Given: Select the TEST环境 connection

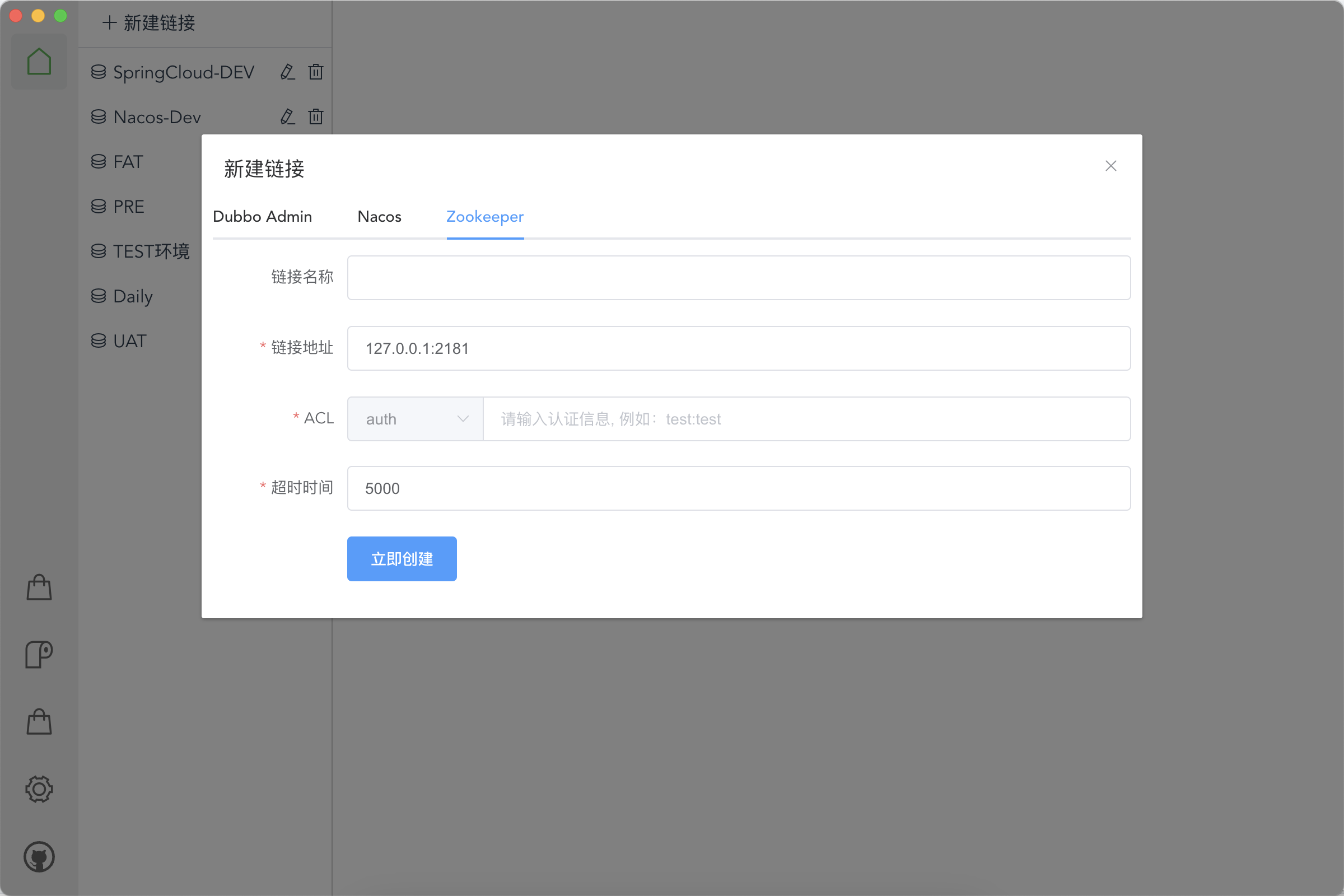Looking at the screenshot, I should pos(150,251).
